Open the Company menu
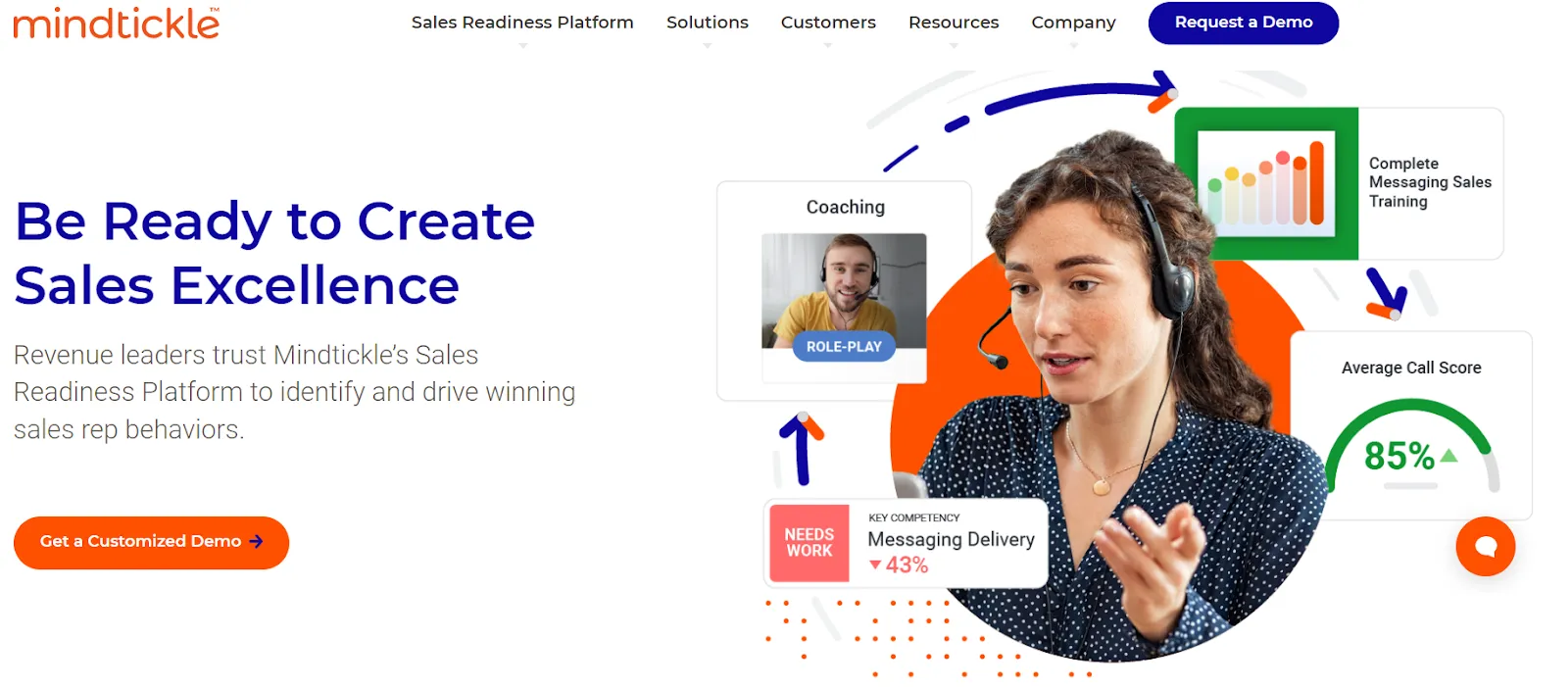 [1073, 23]
